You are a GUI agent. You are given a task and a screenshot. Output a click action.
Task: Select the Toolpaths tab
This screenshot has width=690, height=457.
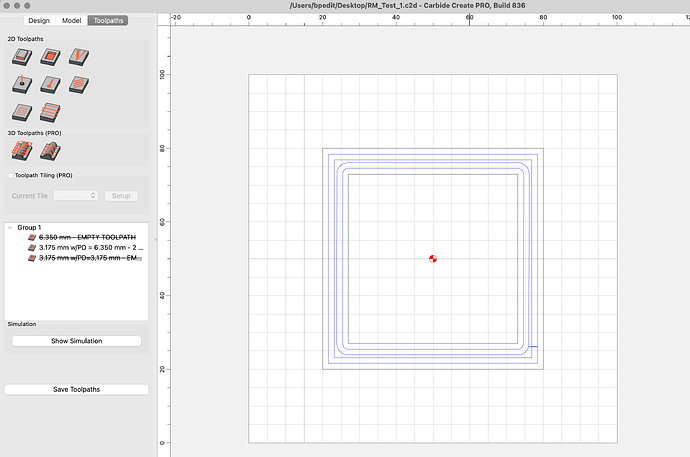pos(108,21)
